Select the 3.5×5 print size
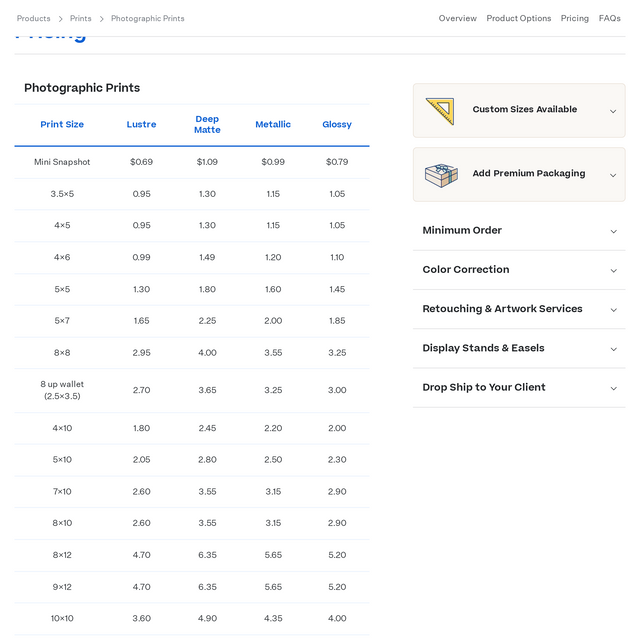This screenshot has height=640, width=640. coord(62,193)
